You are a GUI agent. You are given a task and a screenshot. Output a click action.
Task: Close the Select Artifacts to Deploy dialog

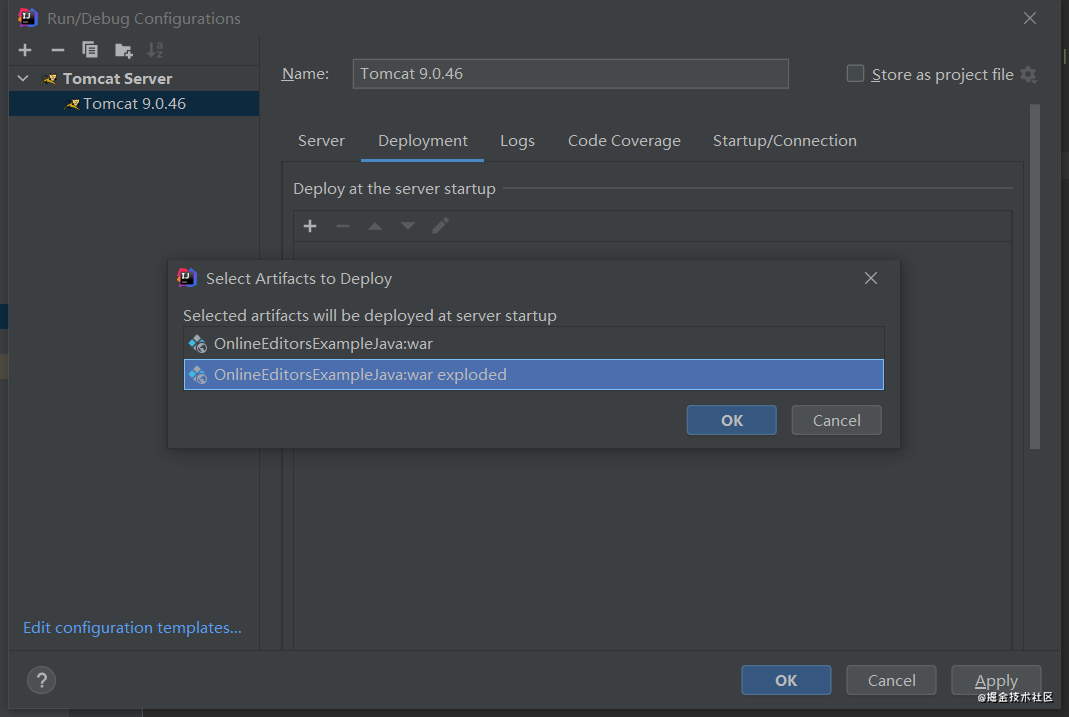pos(871,278)
